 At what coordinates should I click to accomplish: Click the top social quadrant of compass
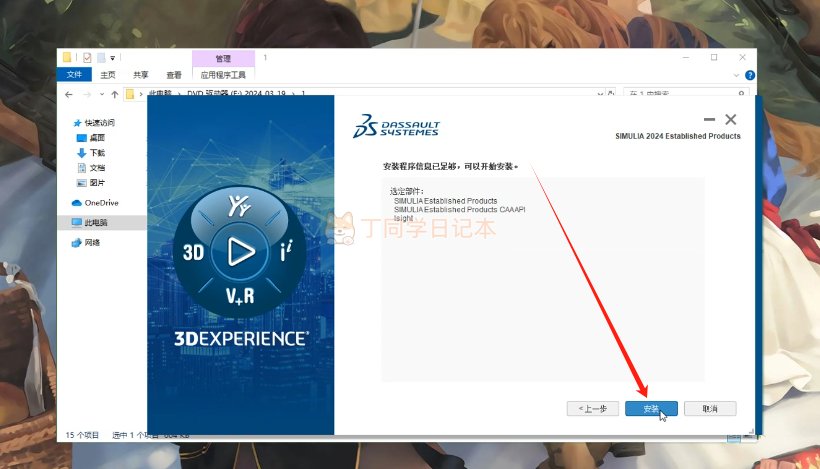tap(240, 208)
